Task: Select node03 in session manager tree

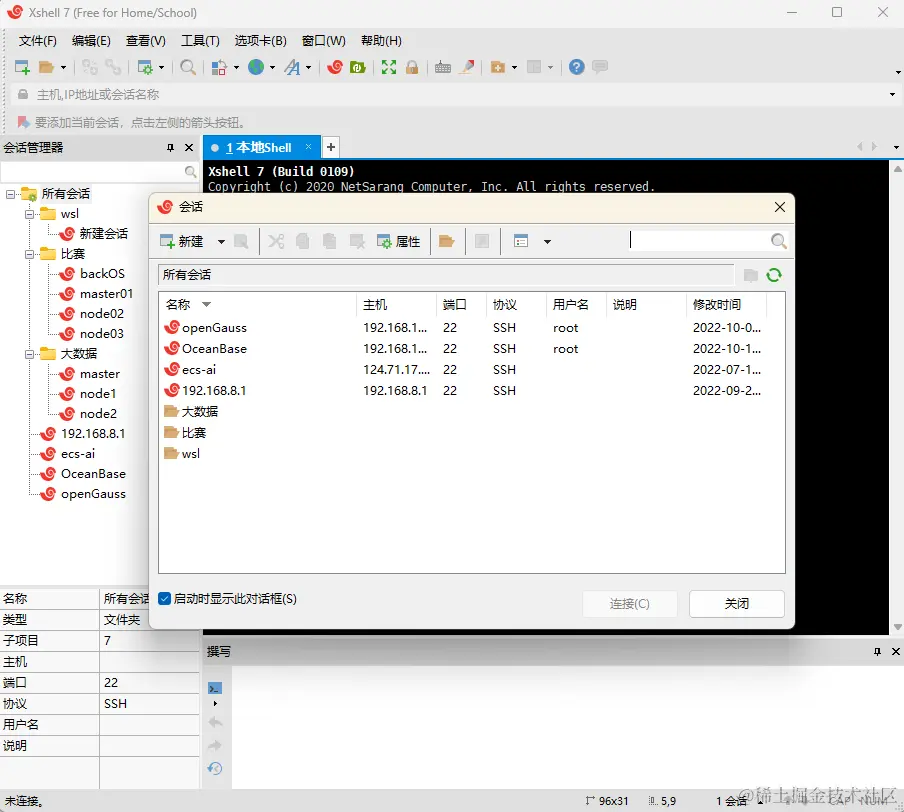Action: point(101,333)
